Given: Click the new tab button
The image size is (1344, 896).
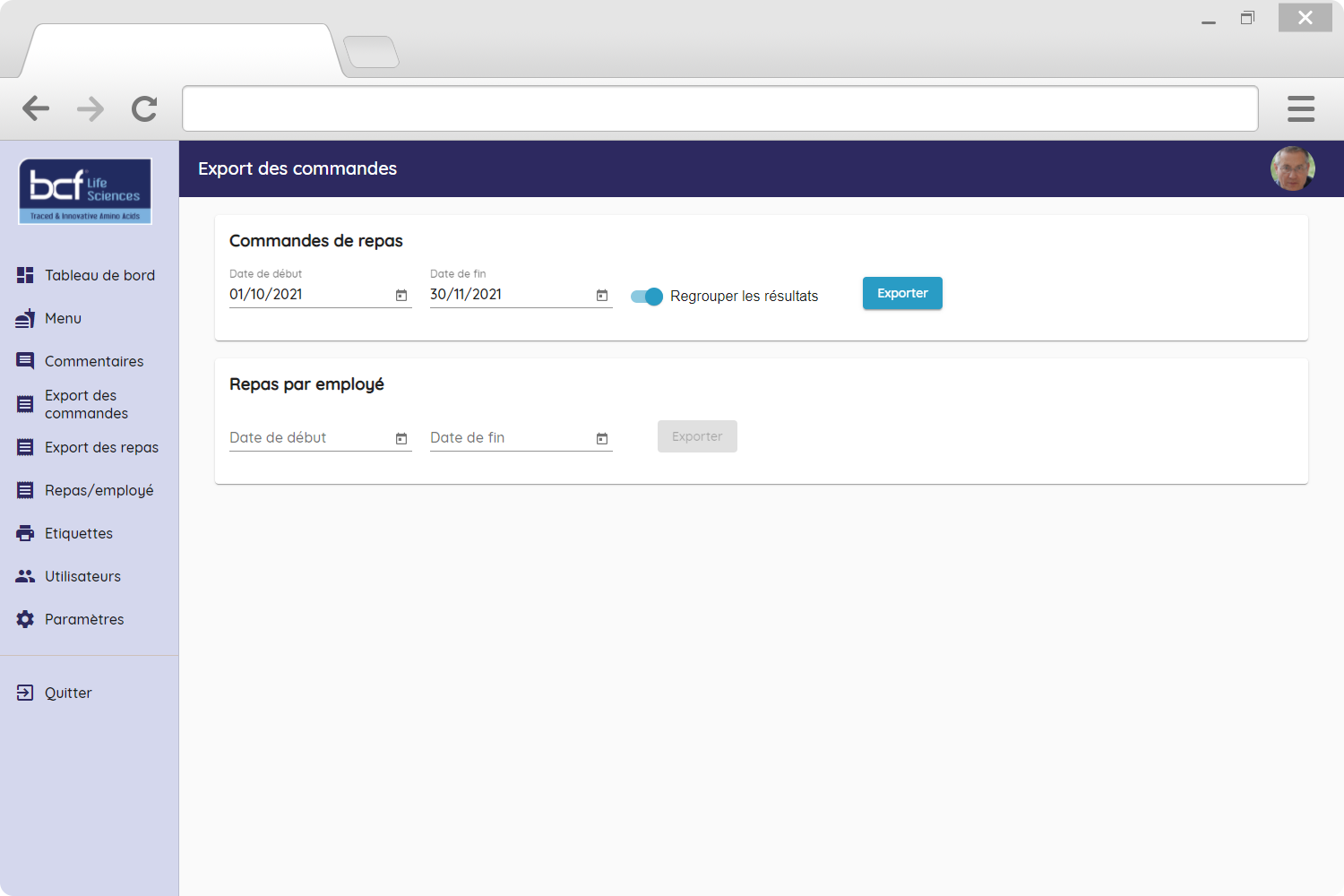Looking at the screenshot, I should pyautogui.click(x=371, y=52).
